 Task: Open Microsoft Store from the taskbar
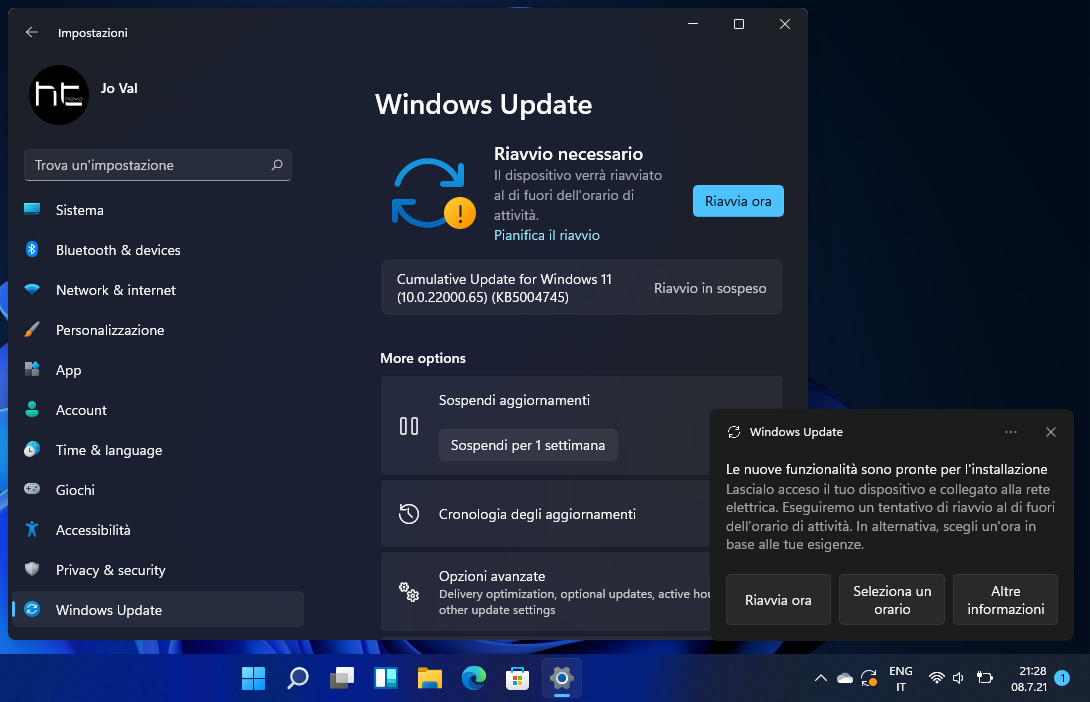517,678
